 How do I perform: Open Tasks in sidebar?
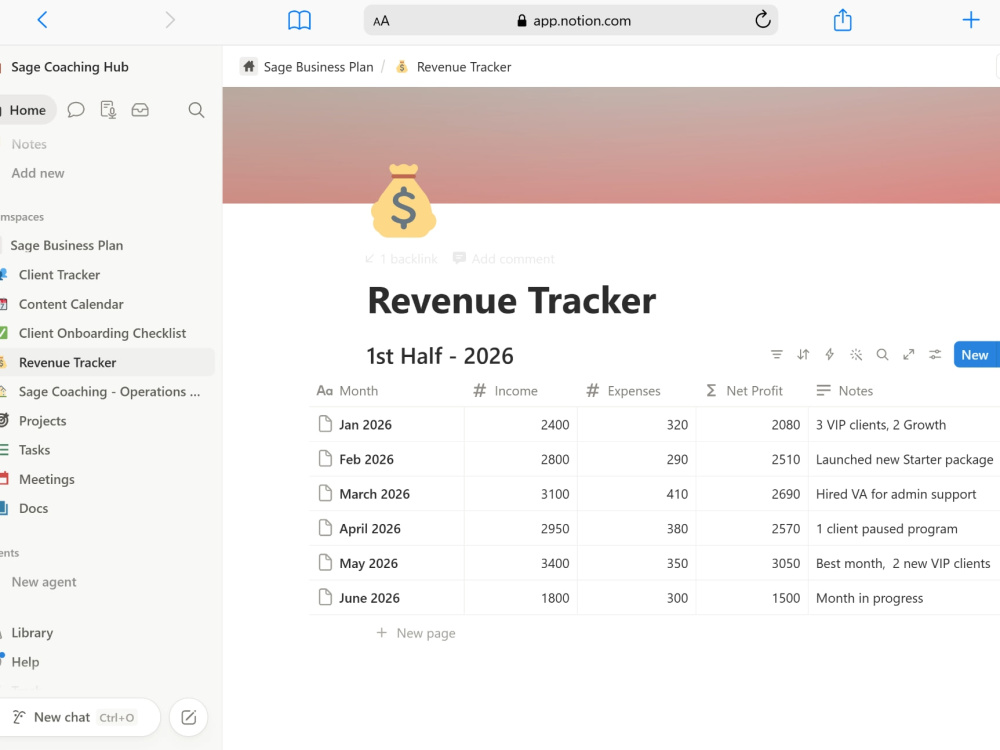pos(34,450)
